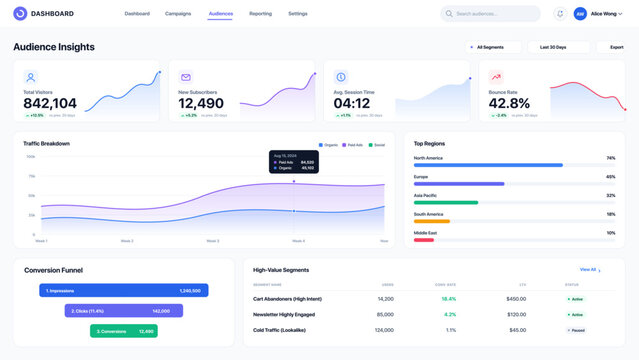The width and height of the screenshot is (639, 360).
Task: Open the Alice Wong account menu chevron
Action: point(620,14)
